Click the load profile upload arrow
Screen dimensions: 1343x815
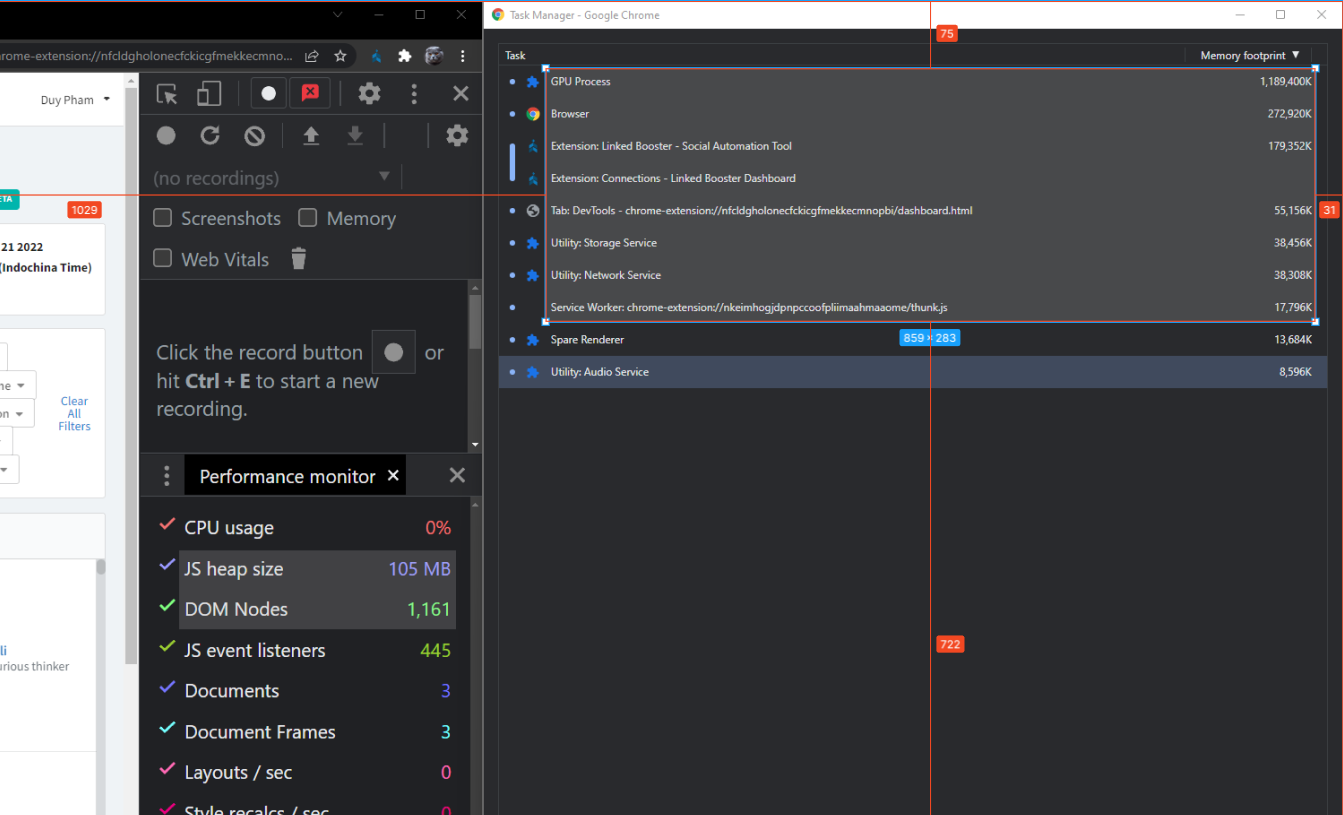tap(311, 135)
